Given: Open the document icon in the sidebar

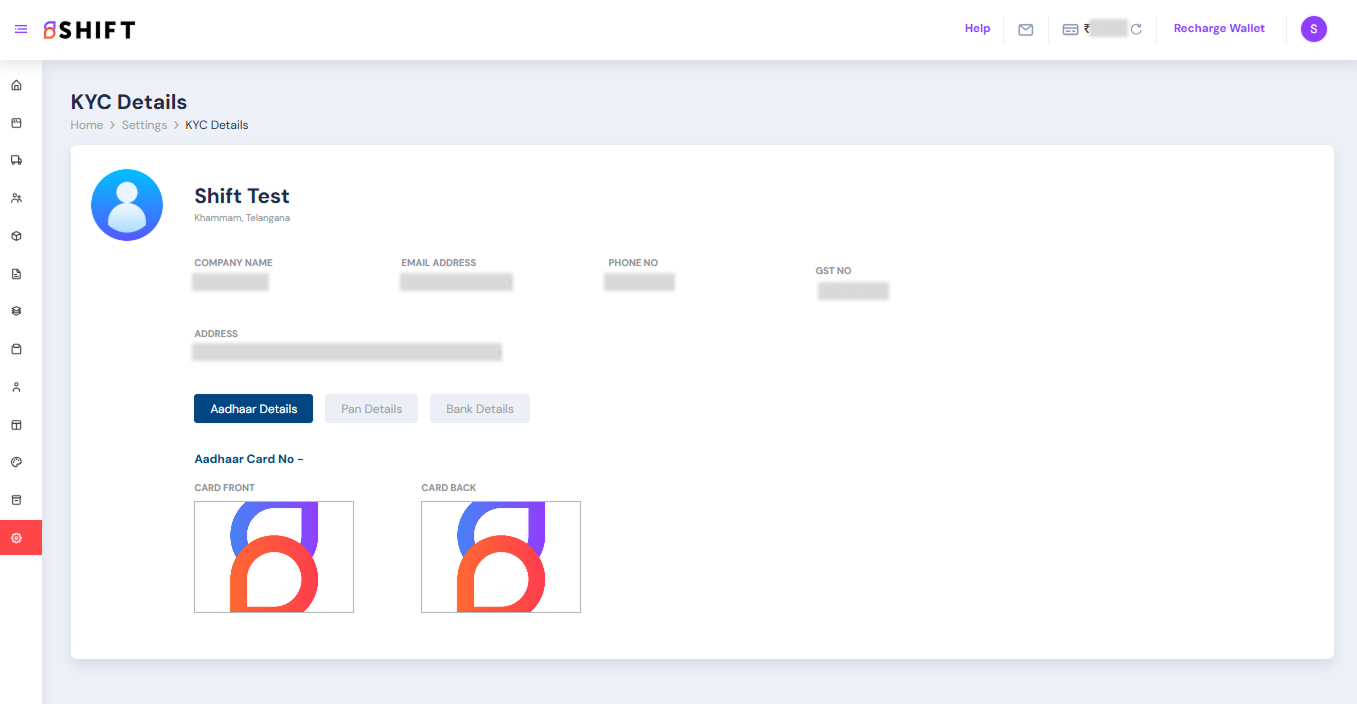Looking at the screenshot, I should click(16, 274).
